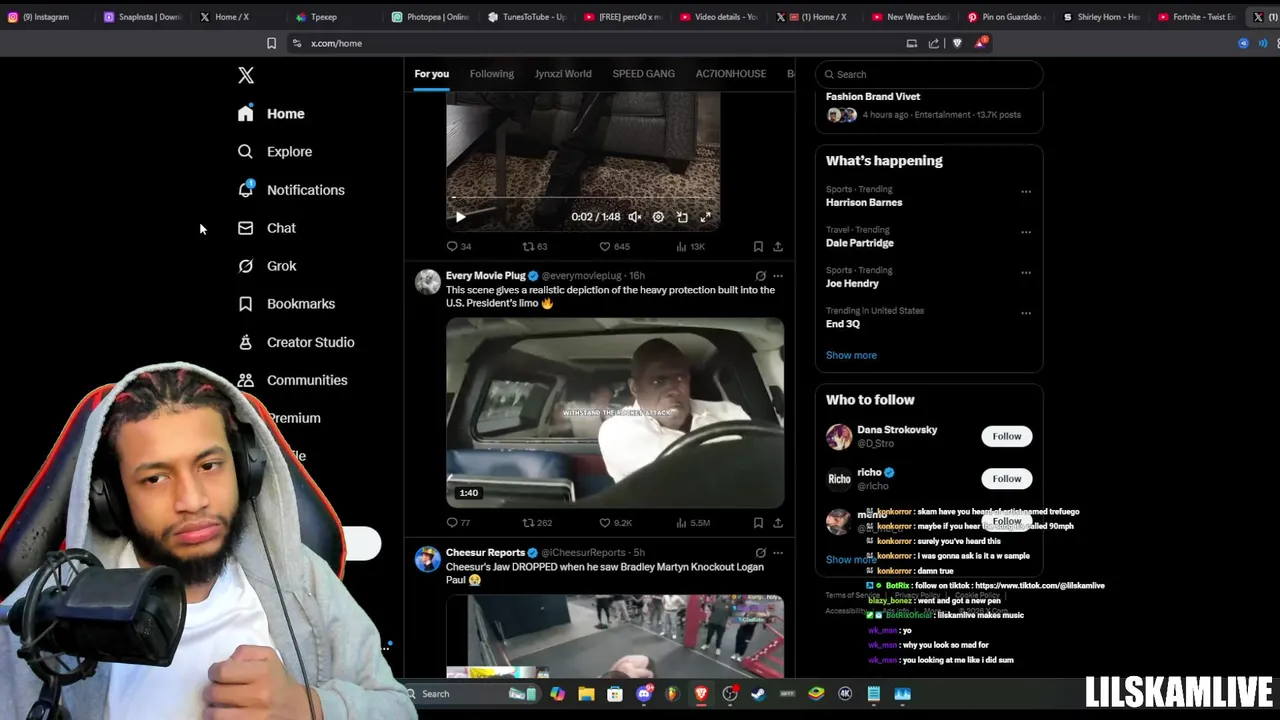
Task: Open Grok action on Cheesur Reports post
Action: point(760,553)
